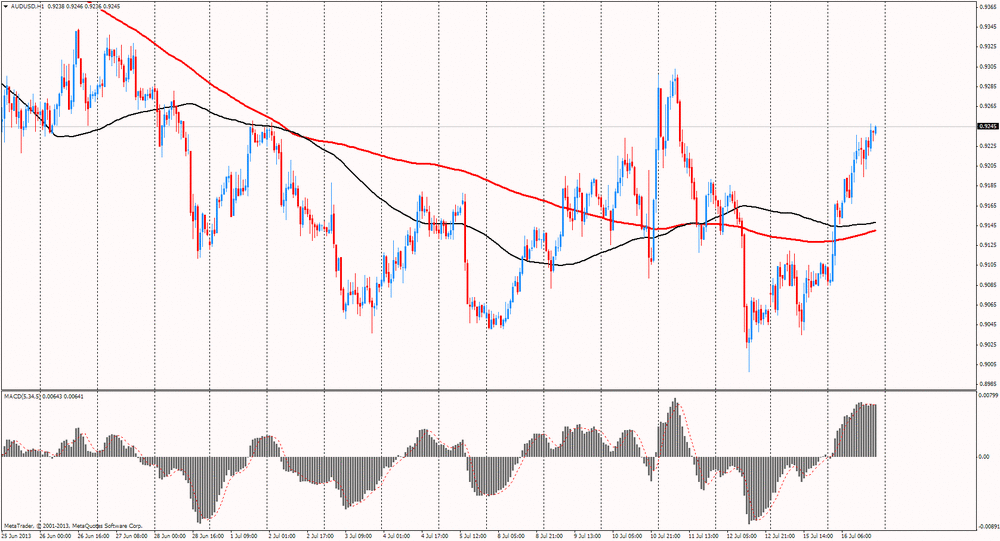Click the 0.9065 price axis label

987,305
